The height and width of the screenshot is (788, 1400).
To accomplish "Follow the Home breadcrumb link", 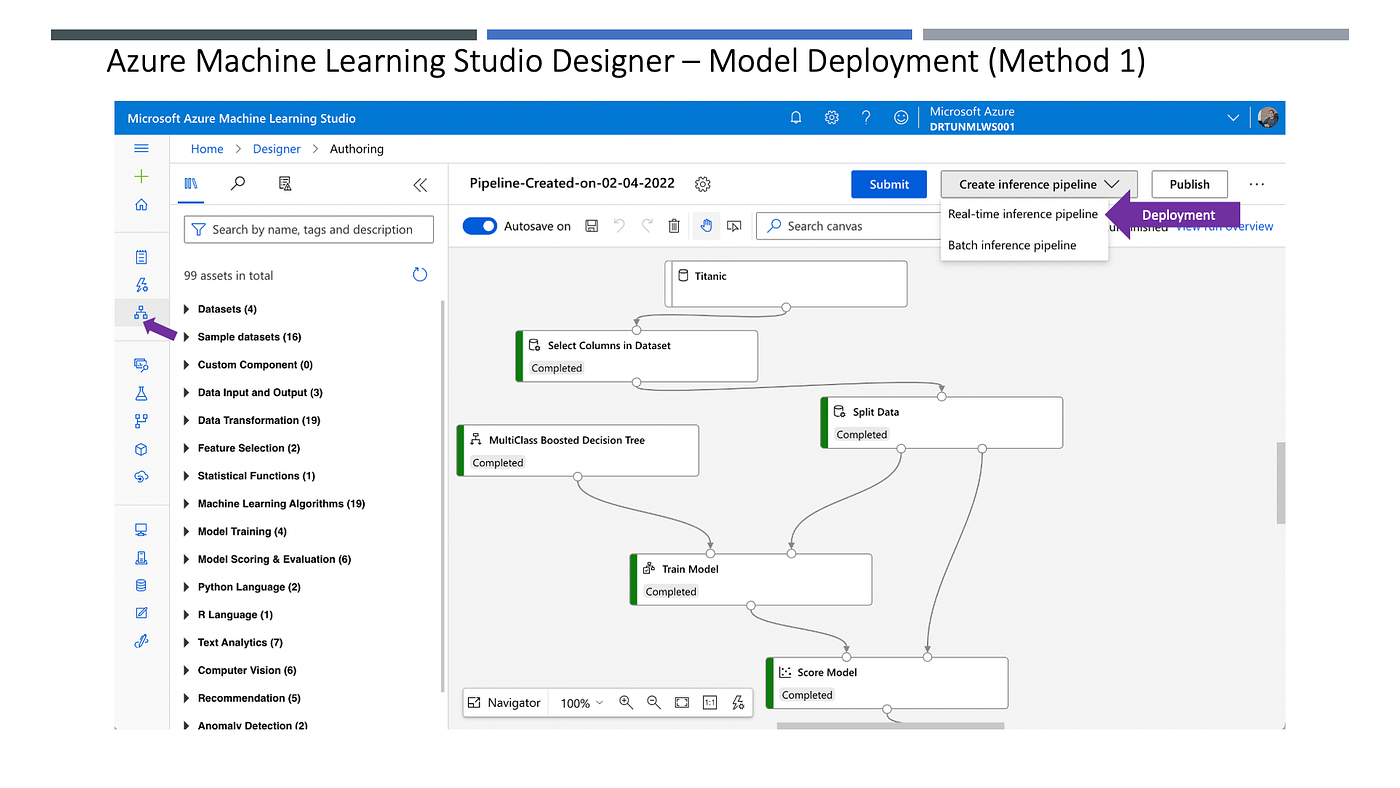I will 207,149.
